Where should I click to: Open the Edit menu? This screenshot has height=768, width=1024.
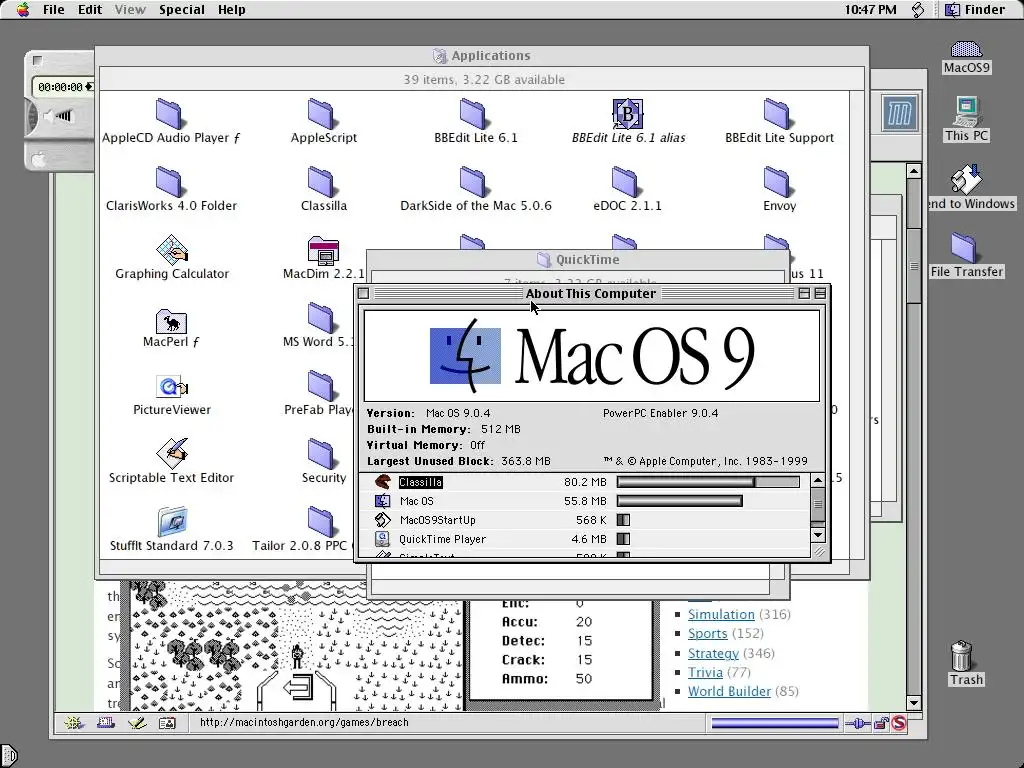click(x=89, y=9)
